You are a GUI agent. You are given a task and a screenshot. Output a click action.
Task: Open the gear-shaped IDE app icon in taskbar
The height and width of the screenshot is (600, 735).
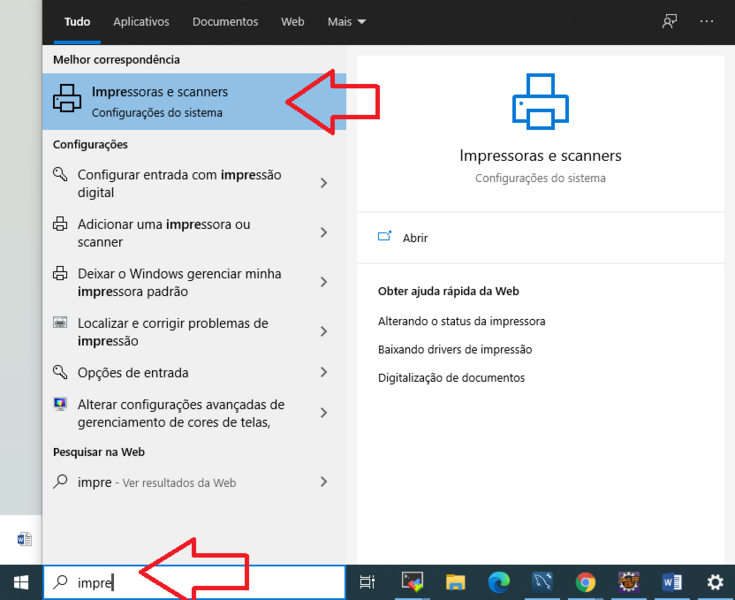pyautogui.click(x=629, y=583)
